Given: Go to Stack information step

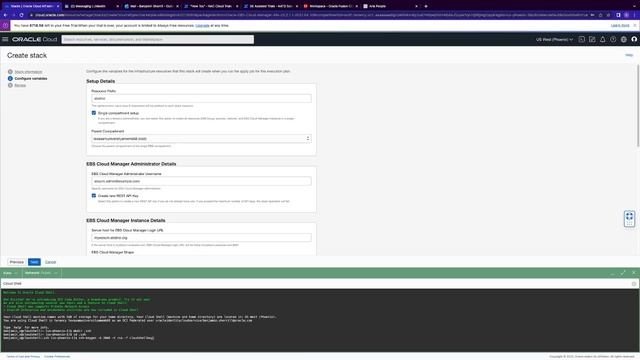Looking at the screenshot, I should click(x=28, y=72).
